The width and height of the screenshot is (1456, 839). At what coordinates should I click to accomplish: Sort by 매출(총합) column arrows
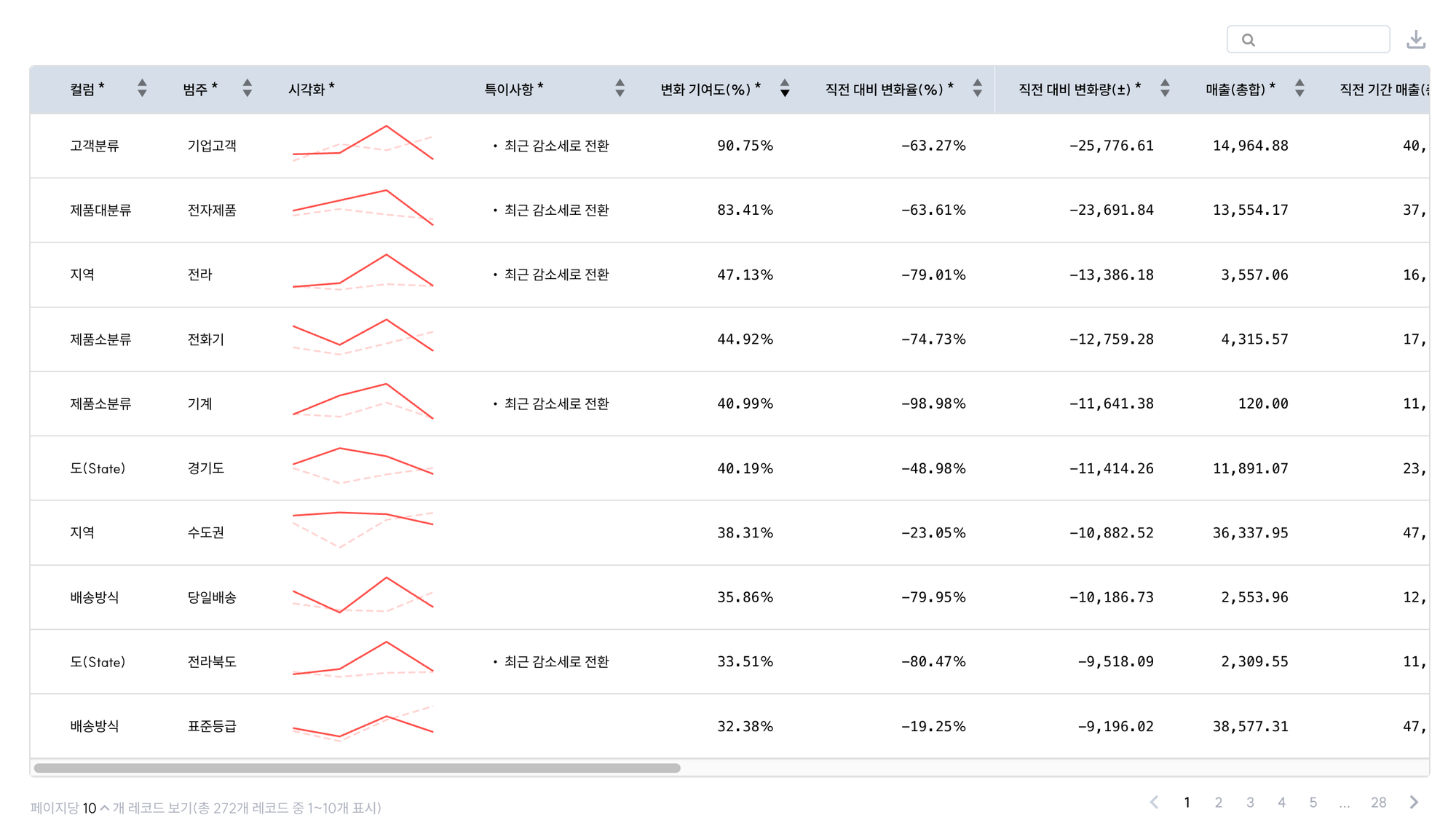click(x=1299, y=88)
